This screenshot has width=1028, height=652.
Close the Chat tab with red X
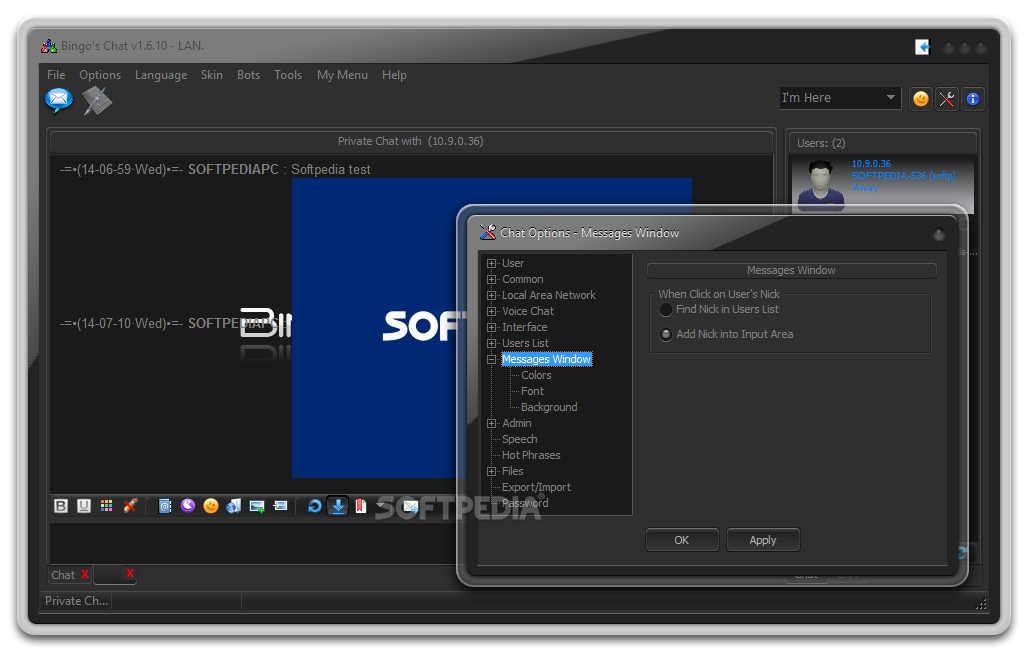[x=85, y=574]
